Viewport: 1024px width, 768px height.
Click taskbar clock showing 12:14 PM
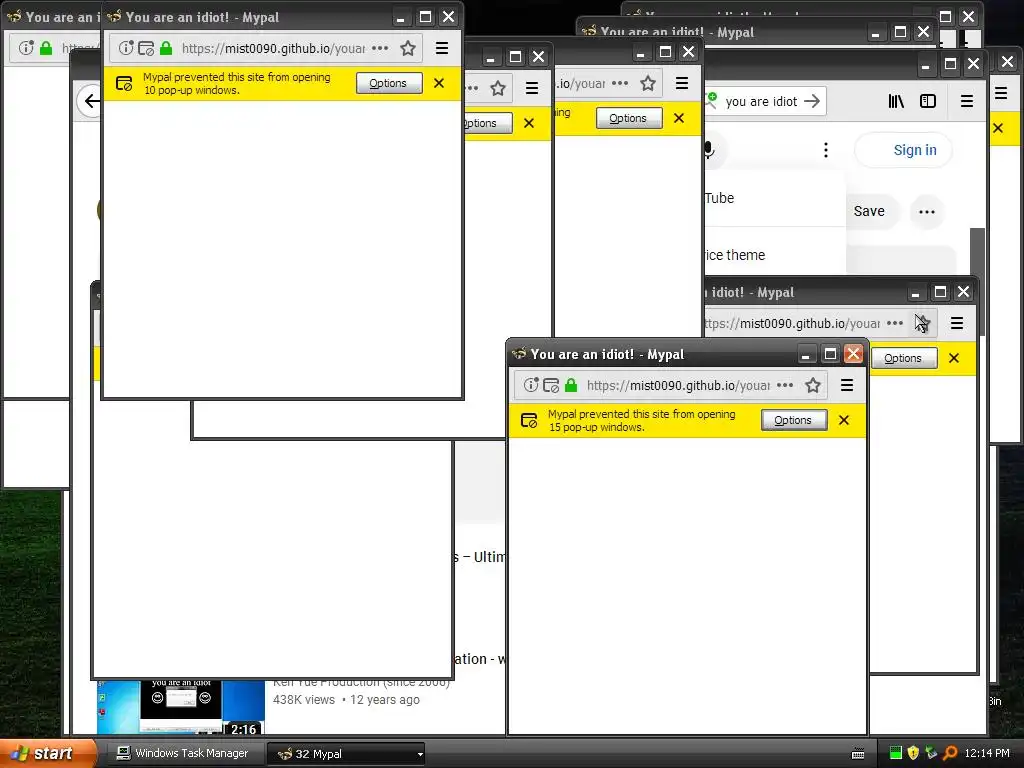(987, 753)
